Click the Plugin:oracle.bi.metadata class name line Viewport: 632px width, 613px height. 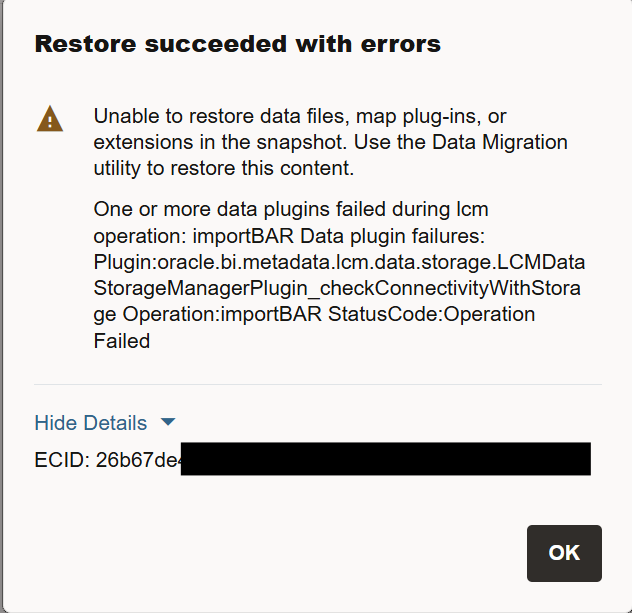point(339,262)
